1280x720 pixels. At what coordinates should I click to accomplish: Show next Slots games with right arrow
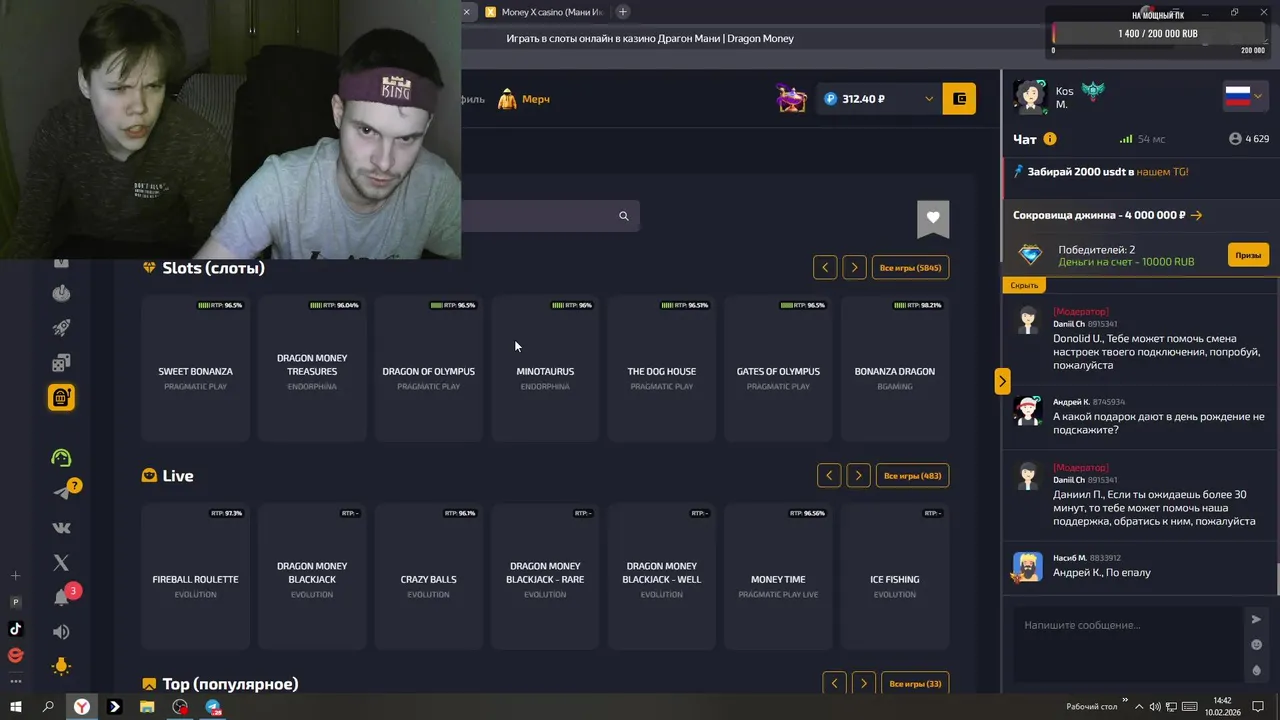click(x=854, y=267)
